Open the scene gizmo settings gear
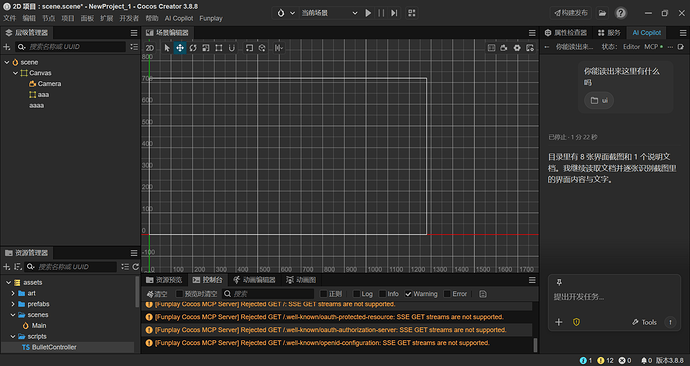The image size is (690, 366). (x=517, y=48)
